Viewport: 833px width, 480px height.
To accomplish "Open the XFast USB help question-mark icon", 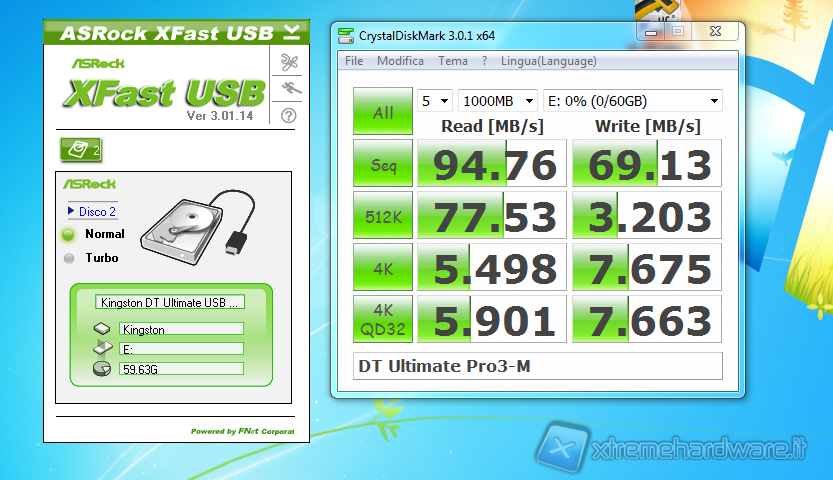I will pos(289,115).
